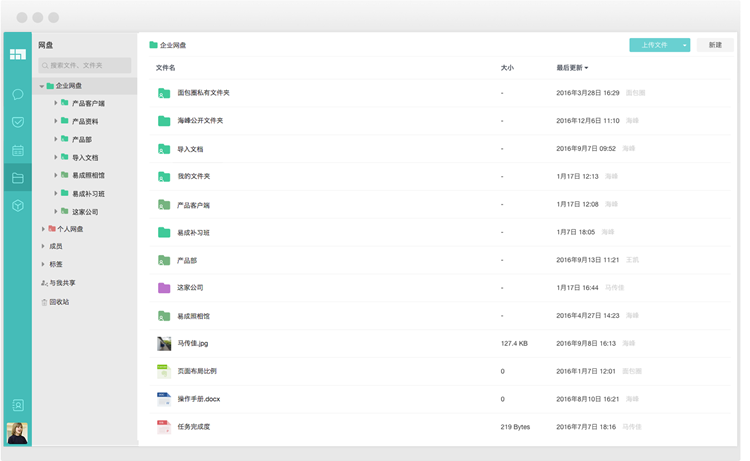Click the red 个人网盘 folder icon

52,229
